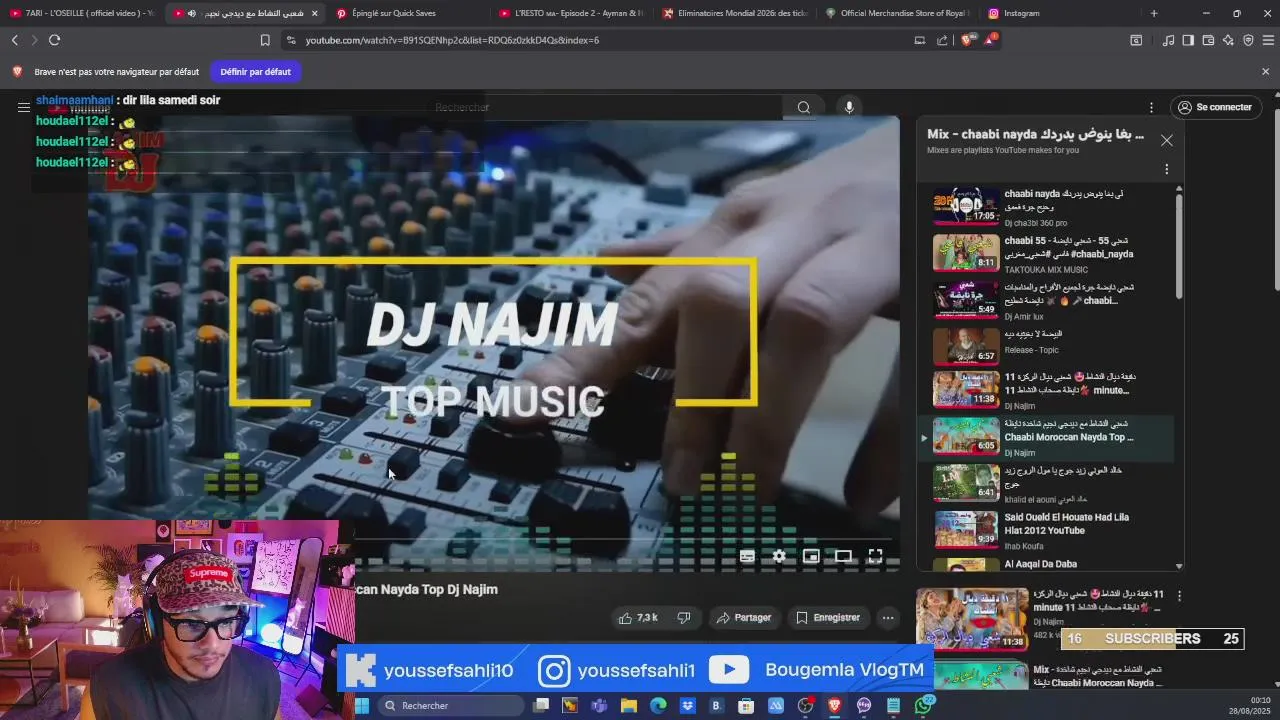Open Brave Rewards triangle icon
Screen dimensions: 1280x720
pos(990,40)
